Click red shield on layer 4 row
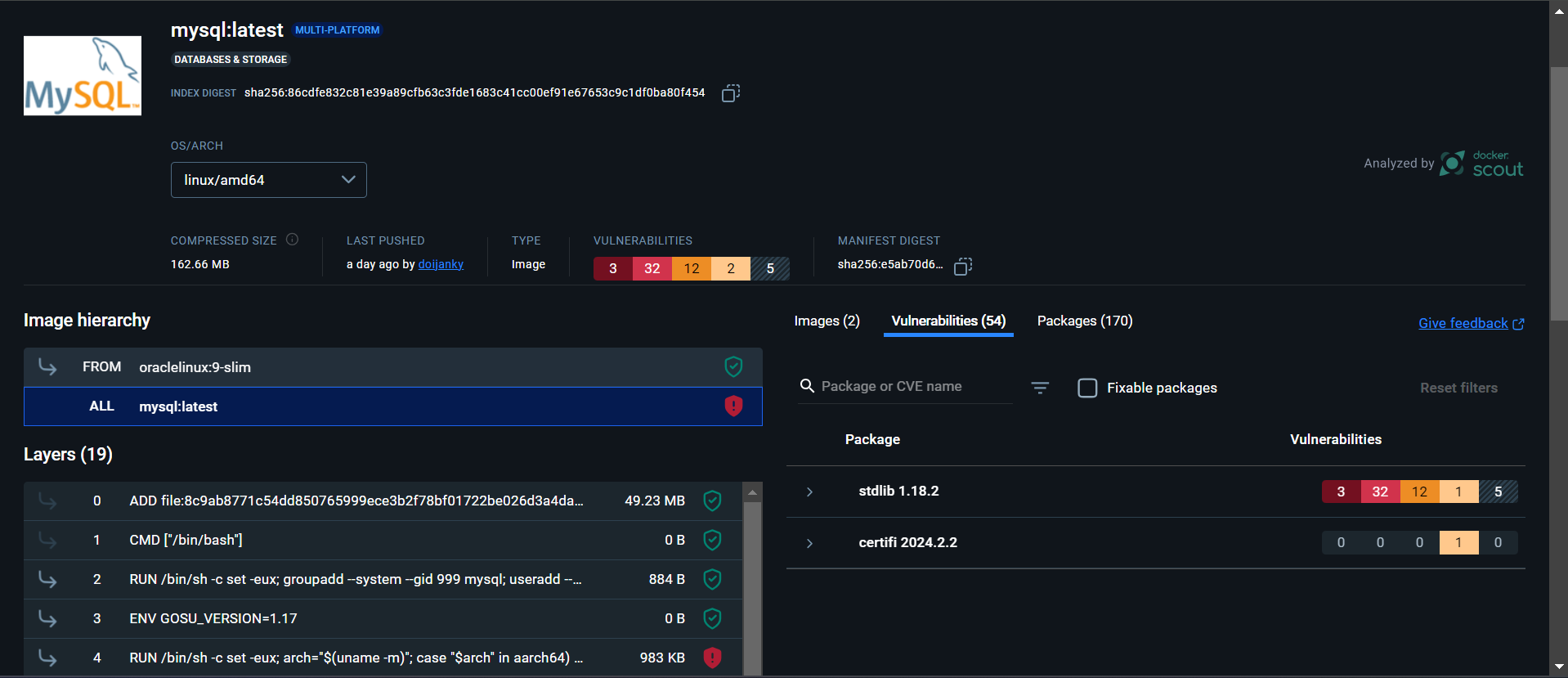Screen dimensions: 1568x678 click(712, 658)
